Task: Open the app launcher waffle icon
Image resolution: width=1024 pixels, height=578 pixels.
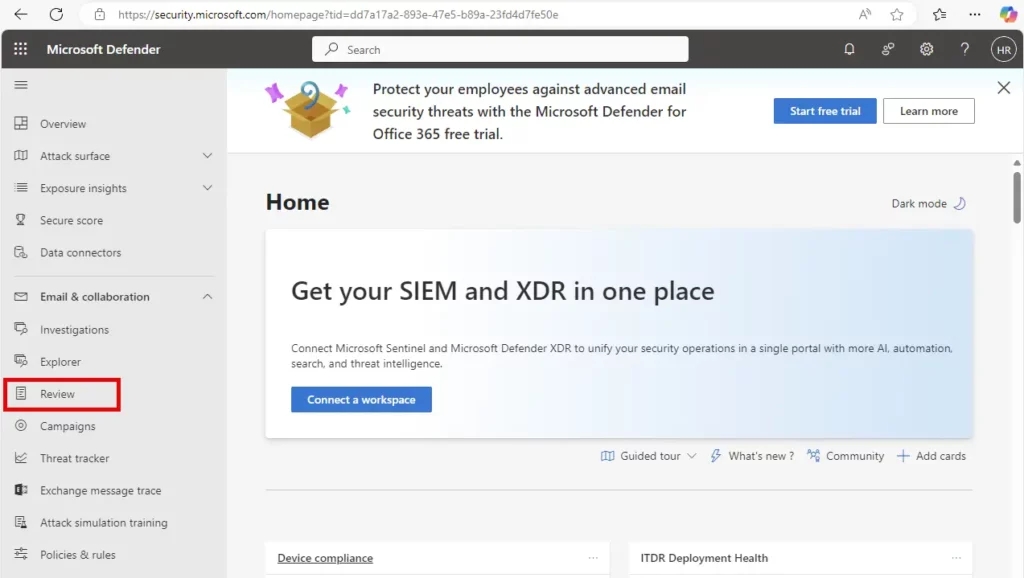Action: (21, 49)
